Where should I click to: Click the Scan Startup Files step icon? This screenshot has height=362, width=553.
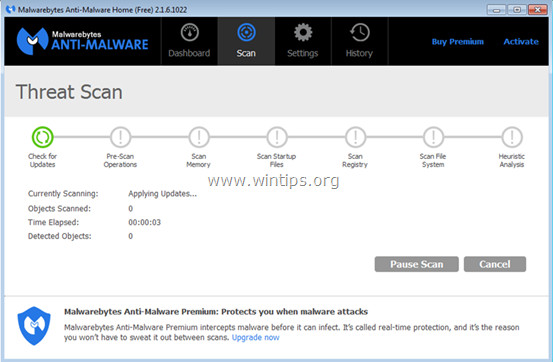(x=277, y=137)
